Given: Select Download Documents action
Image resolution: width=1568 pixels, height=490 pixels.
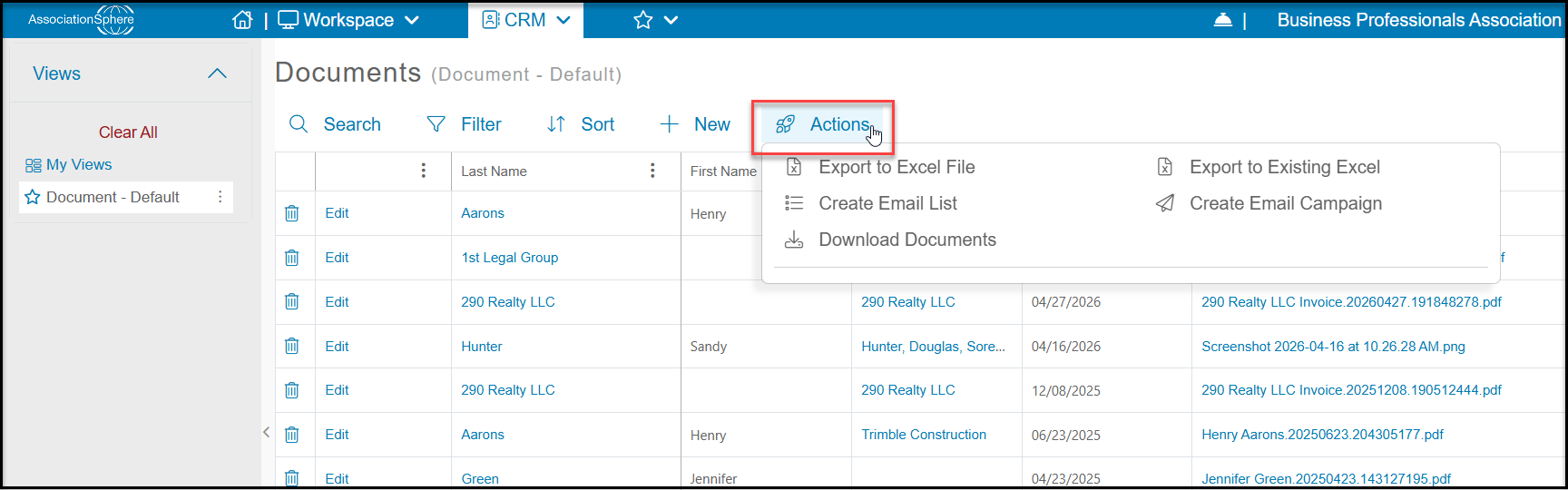Looking at the screenshot, I should (x=890, y=240).
